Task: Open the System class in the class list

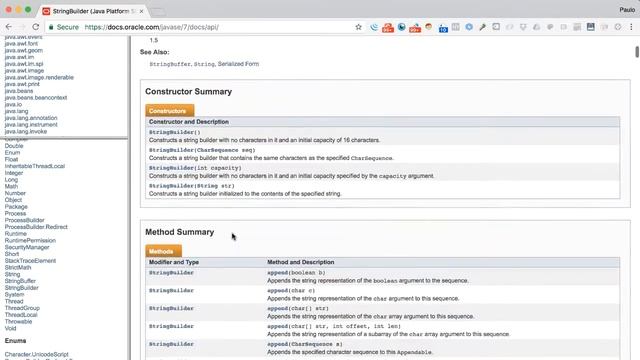Action: click(14, 295)
